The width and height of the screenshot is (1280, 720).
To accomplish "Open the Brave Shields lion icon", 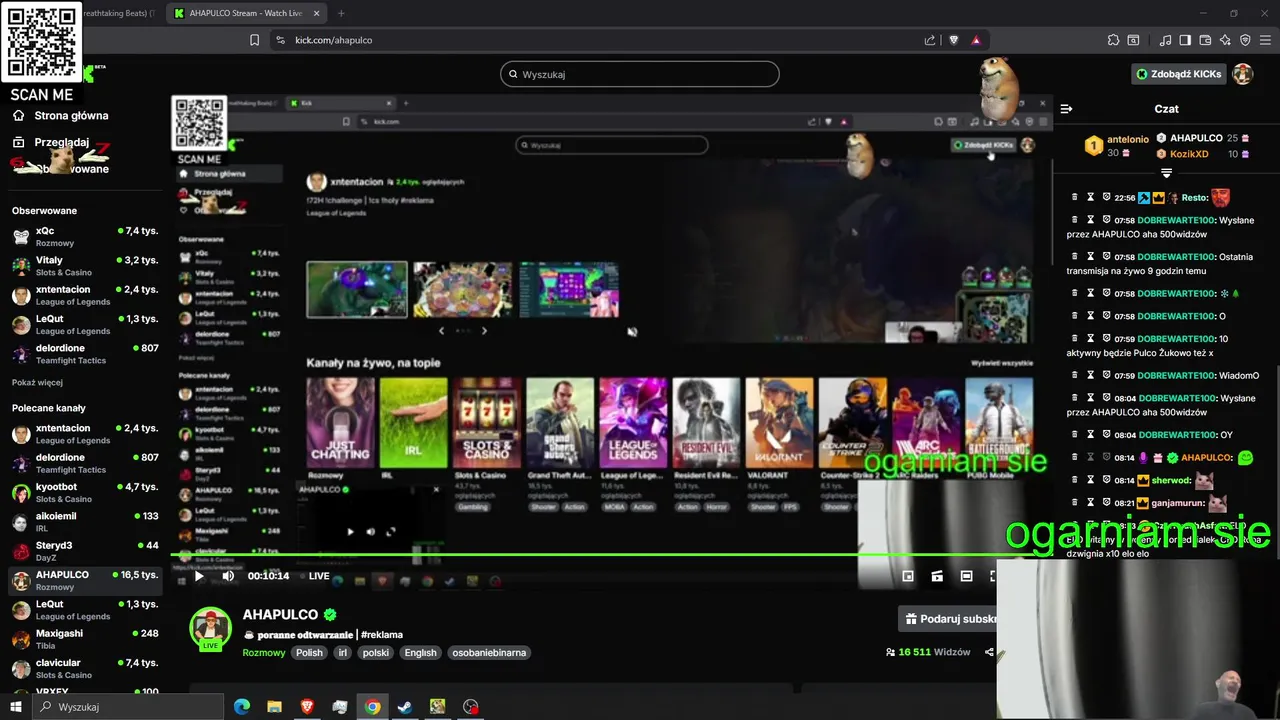I will [954, 40].
